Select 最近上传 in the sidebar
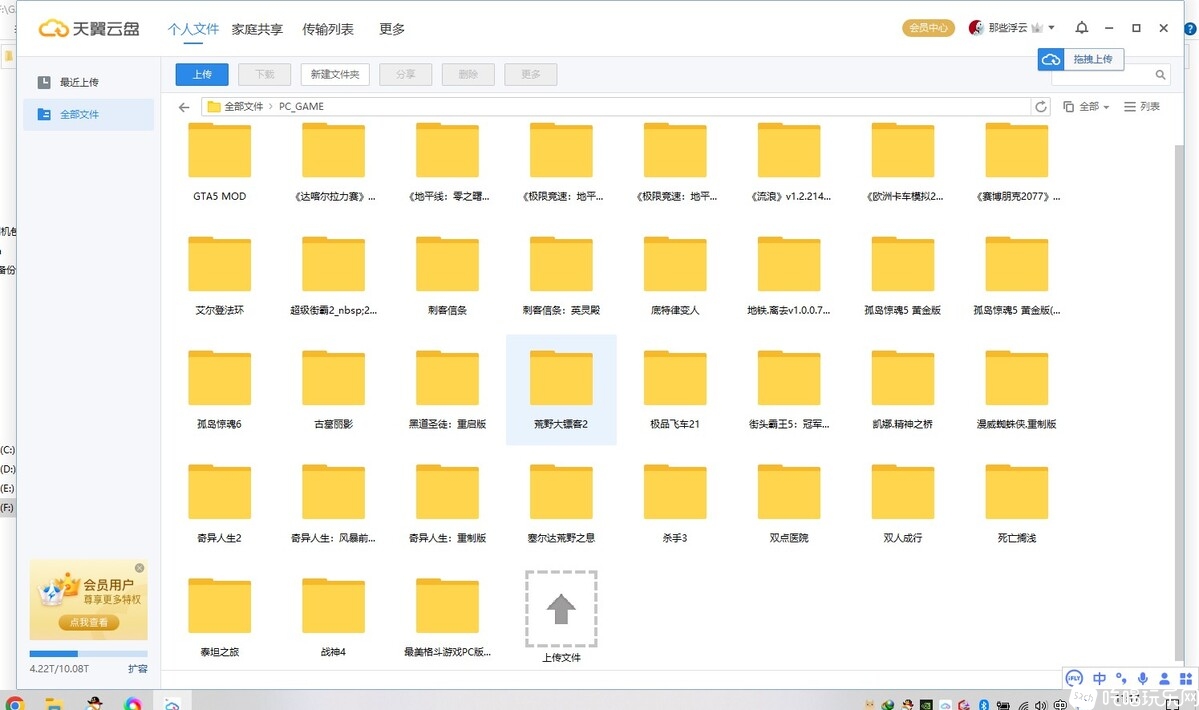The height and width of the screenshot is (710, 1199). (x=88, y=82)
